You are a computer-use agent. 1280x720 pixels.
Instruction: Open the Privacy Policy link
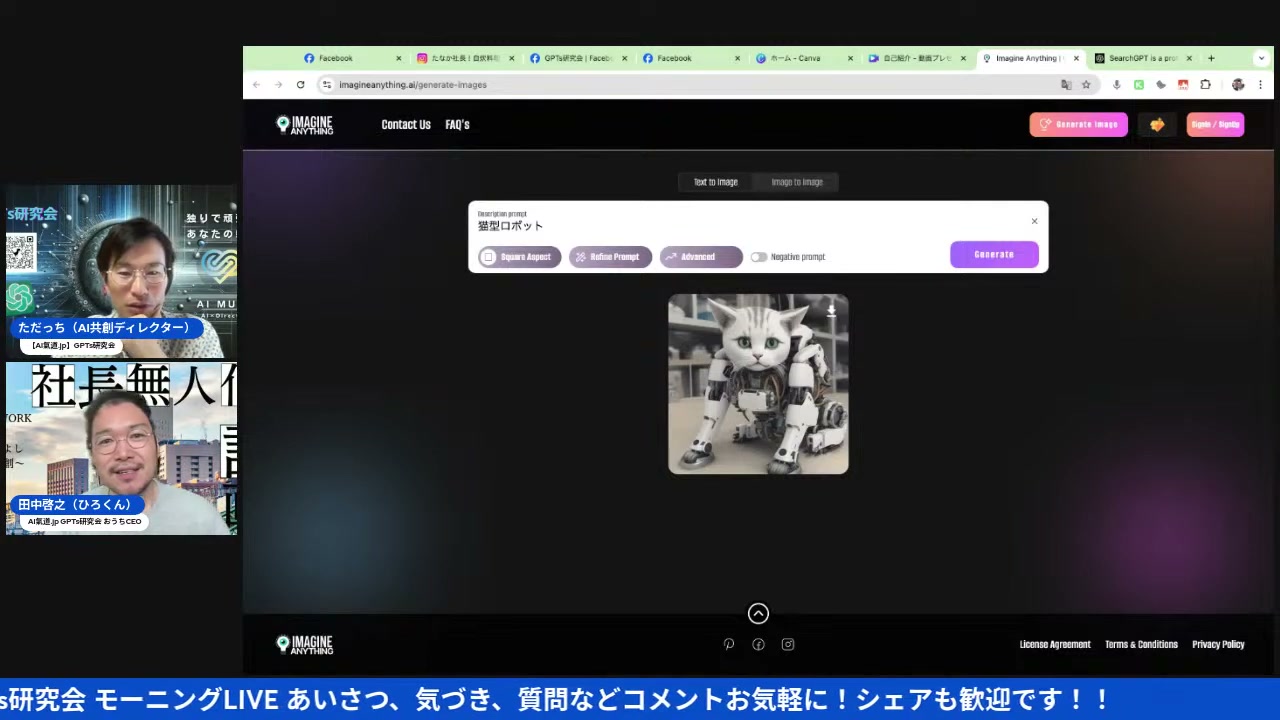(x=1218, y=645)
